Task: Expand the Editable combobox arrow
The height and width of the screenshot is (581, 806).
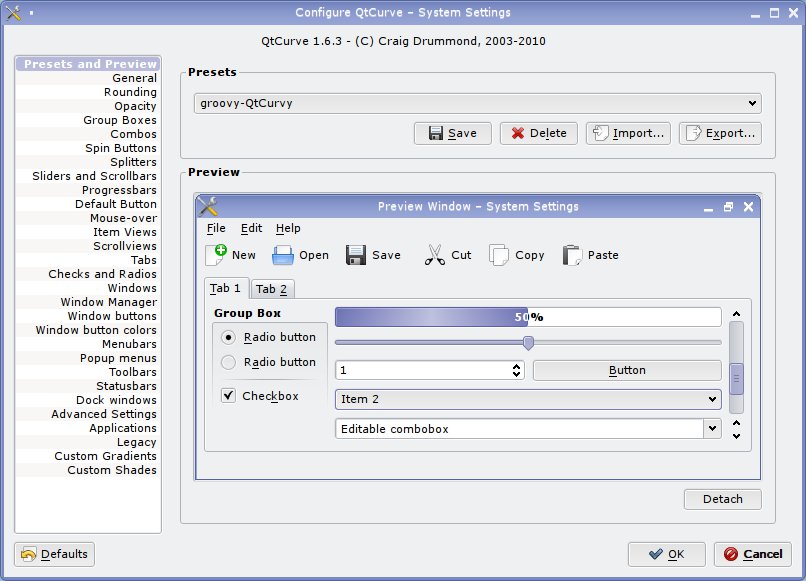Action: [x=712, y=428]
